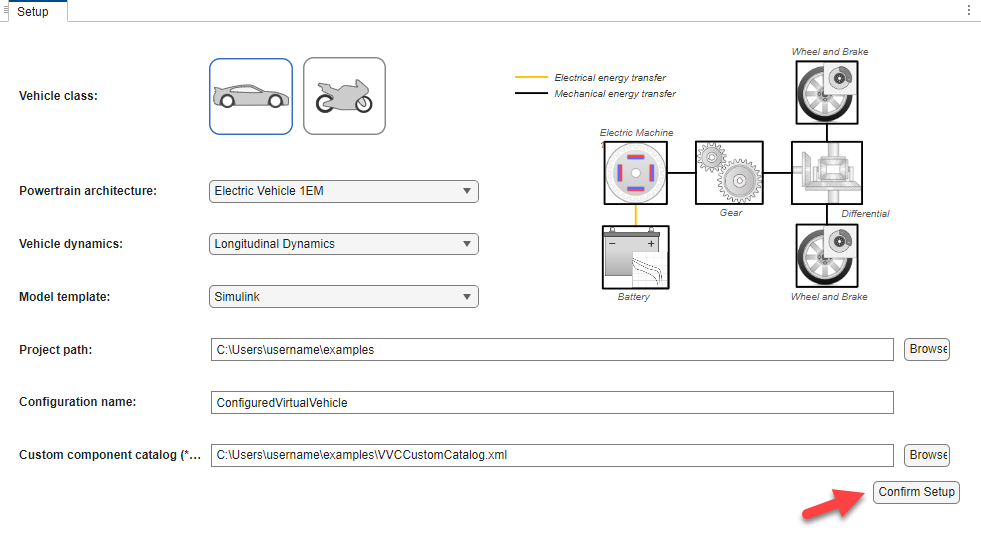
Task: Browse for the Project path folder
Action: coord(927,349)
